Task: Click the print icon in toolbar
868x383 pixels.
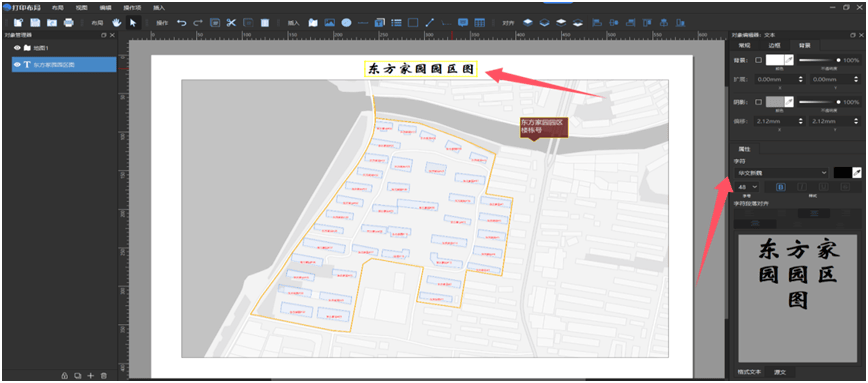Action: point(69,23)
